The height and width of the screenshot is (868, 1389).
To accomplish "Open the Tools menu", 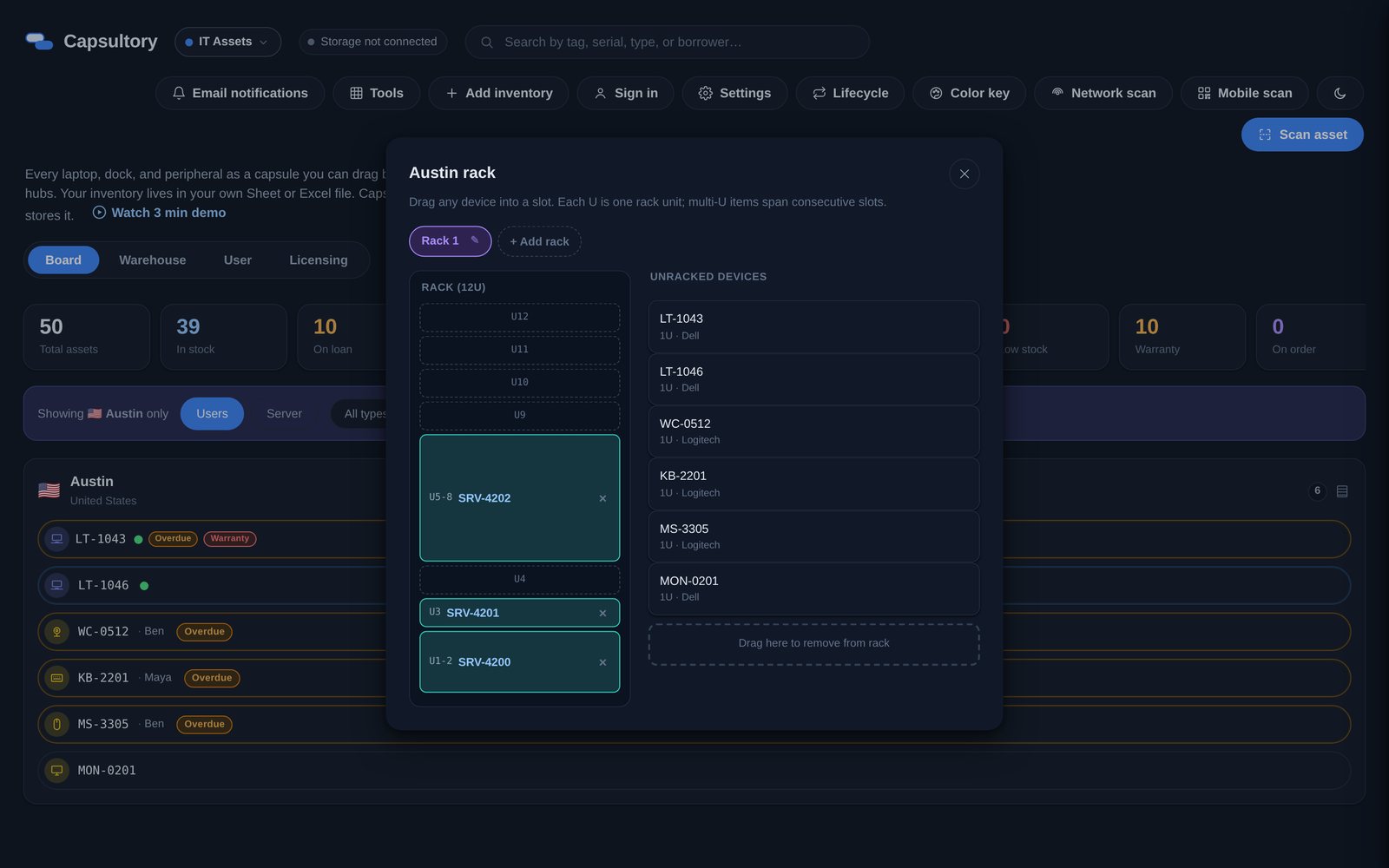I will [x=376, y=93].
